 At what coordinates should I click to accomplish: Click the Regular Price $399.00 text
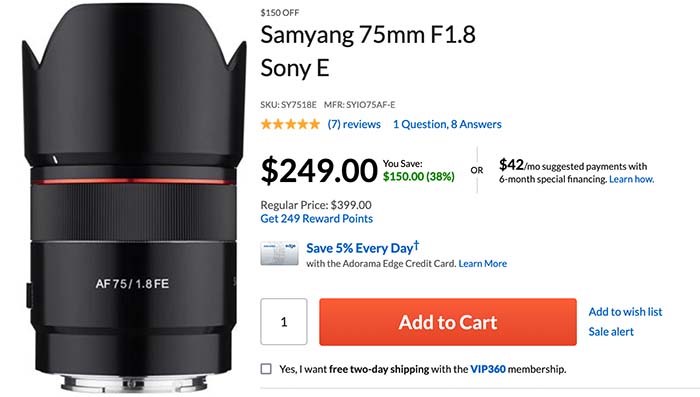click(316, 205)
